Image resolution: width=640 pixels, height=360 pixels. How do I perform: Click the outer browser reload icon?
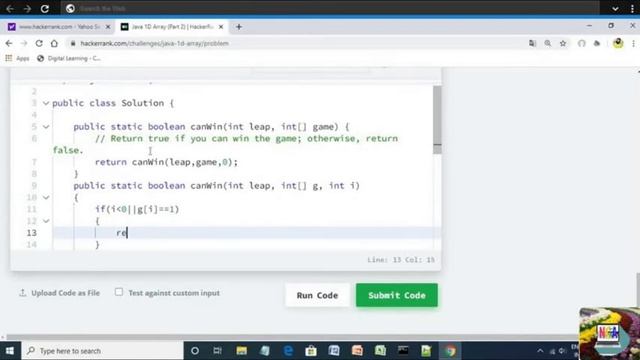pyautogui.click(x=45, y=8)
